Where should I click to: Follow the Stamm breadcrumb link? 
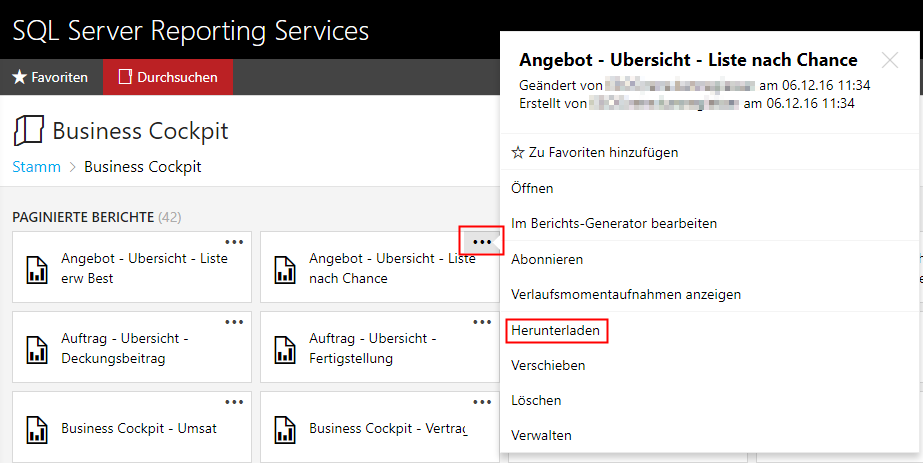tap(36, 166)
